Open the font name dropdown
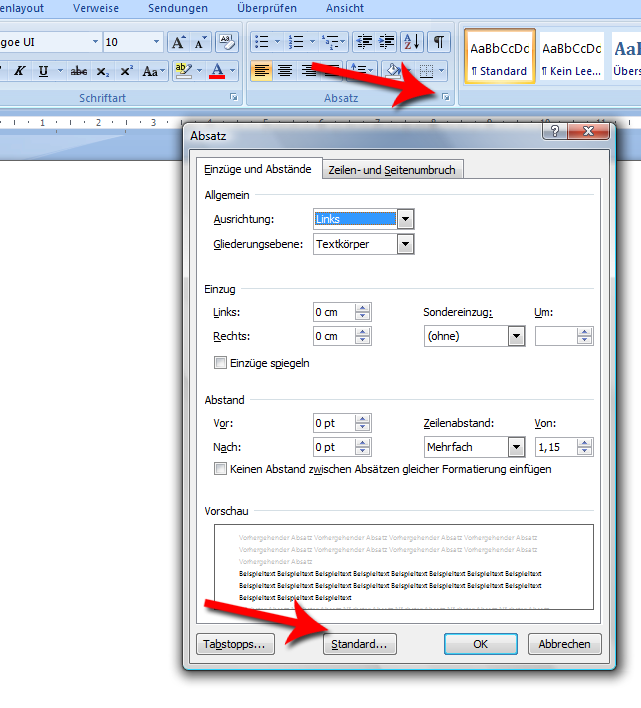Screen dimensions: 641x708 pos(95,42)
